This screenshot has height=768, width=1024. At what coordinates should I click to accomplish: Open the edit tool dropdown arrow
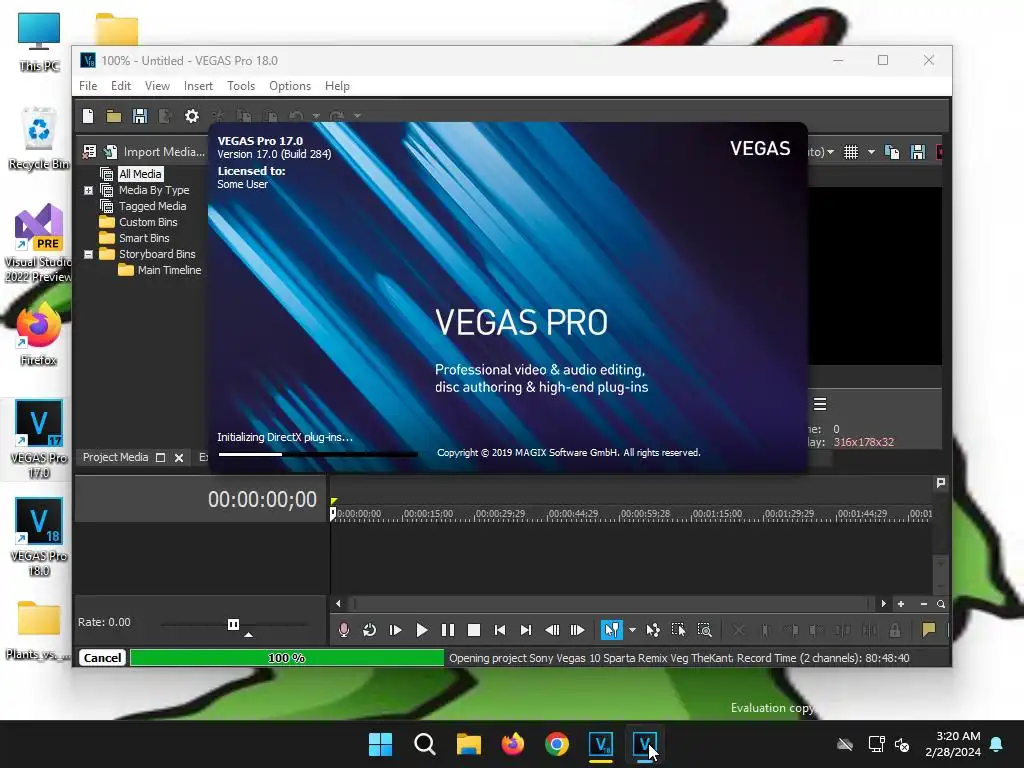coord(632,630)
